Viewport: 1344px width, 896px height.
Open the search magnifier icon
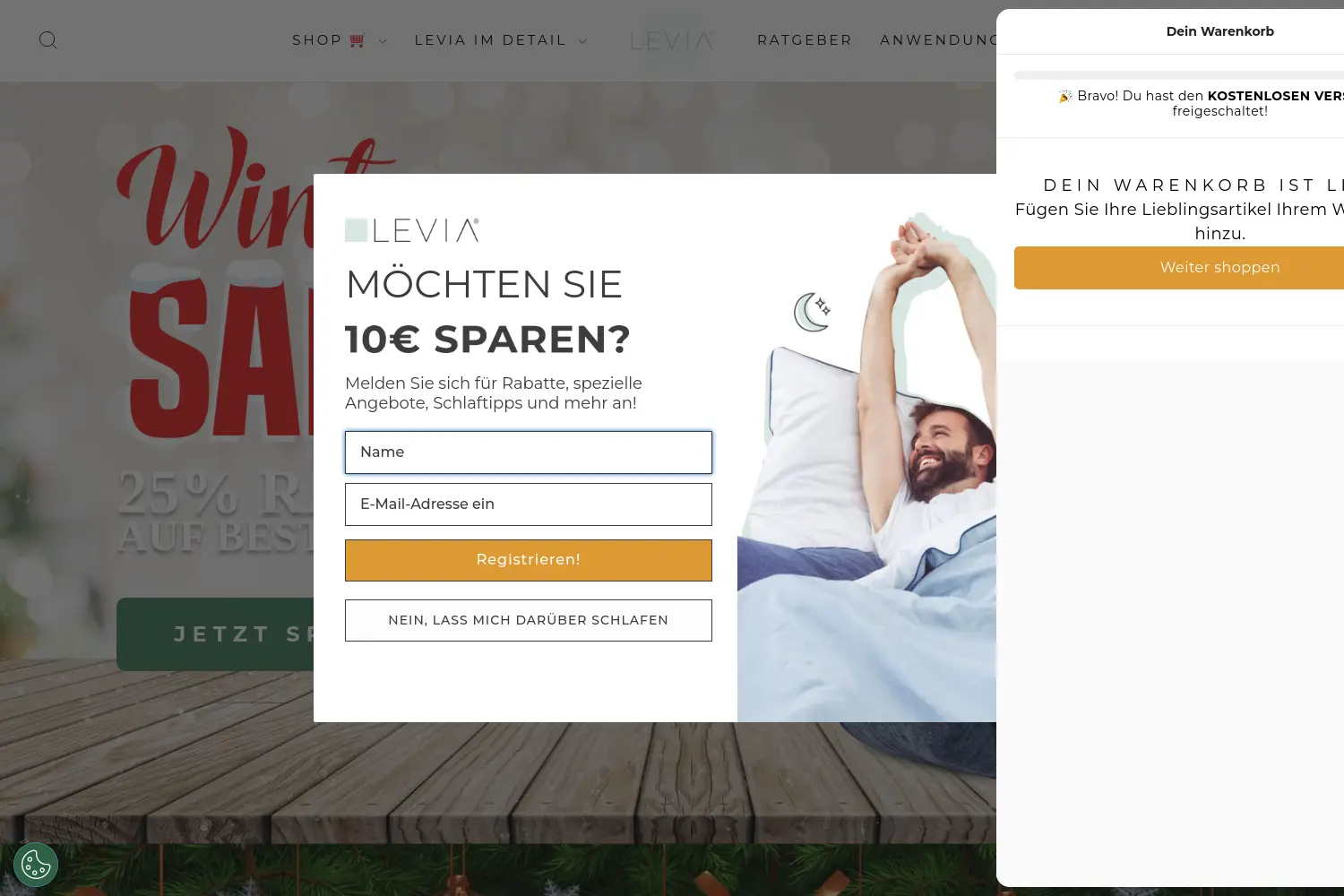48,40
